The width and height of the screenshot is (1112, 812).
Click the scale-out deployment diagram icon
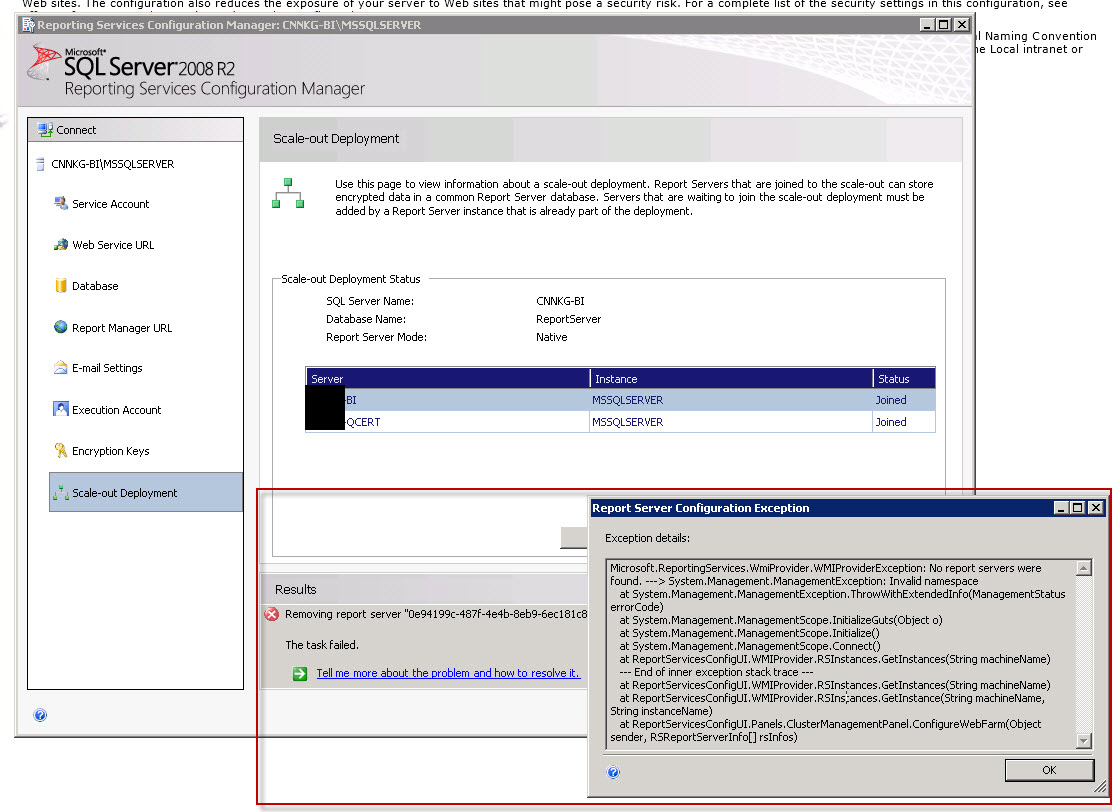pos(288,194)
